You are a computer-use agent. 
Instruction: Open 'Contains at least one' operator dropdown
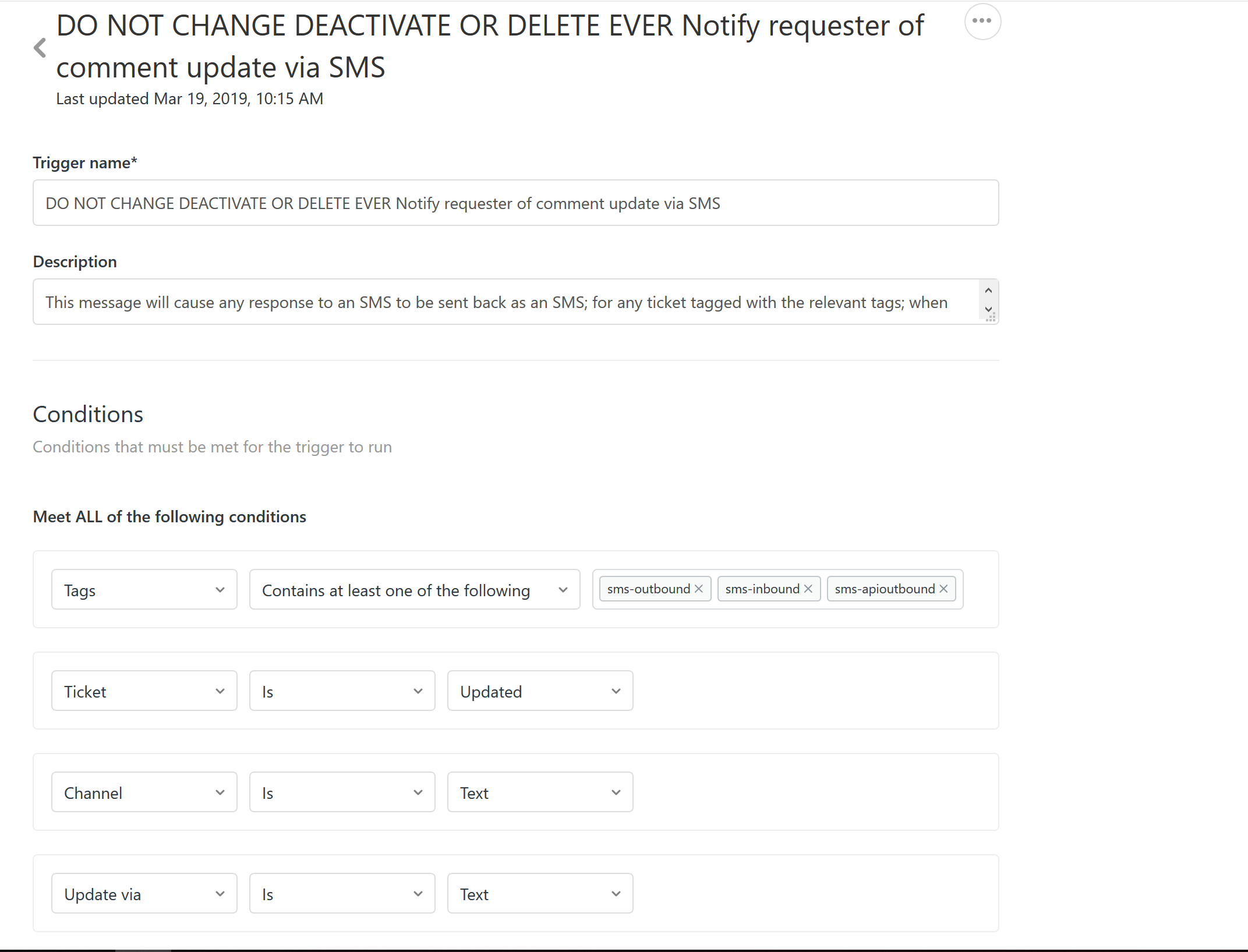point(414,590)
